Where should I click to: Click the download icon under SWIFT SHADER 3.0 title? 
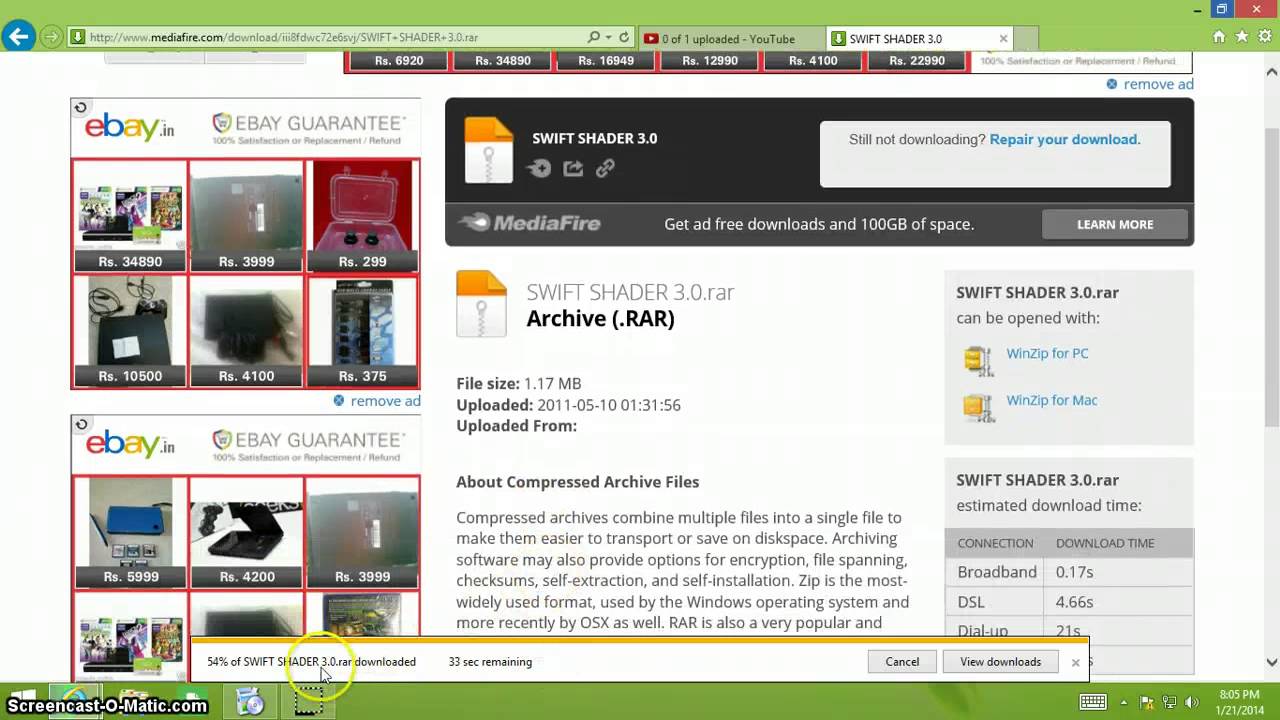(x=539, y=168)
